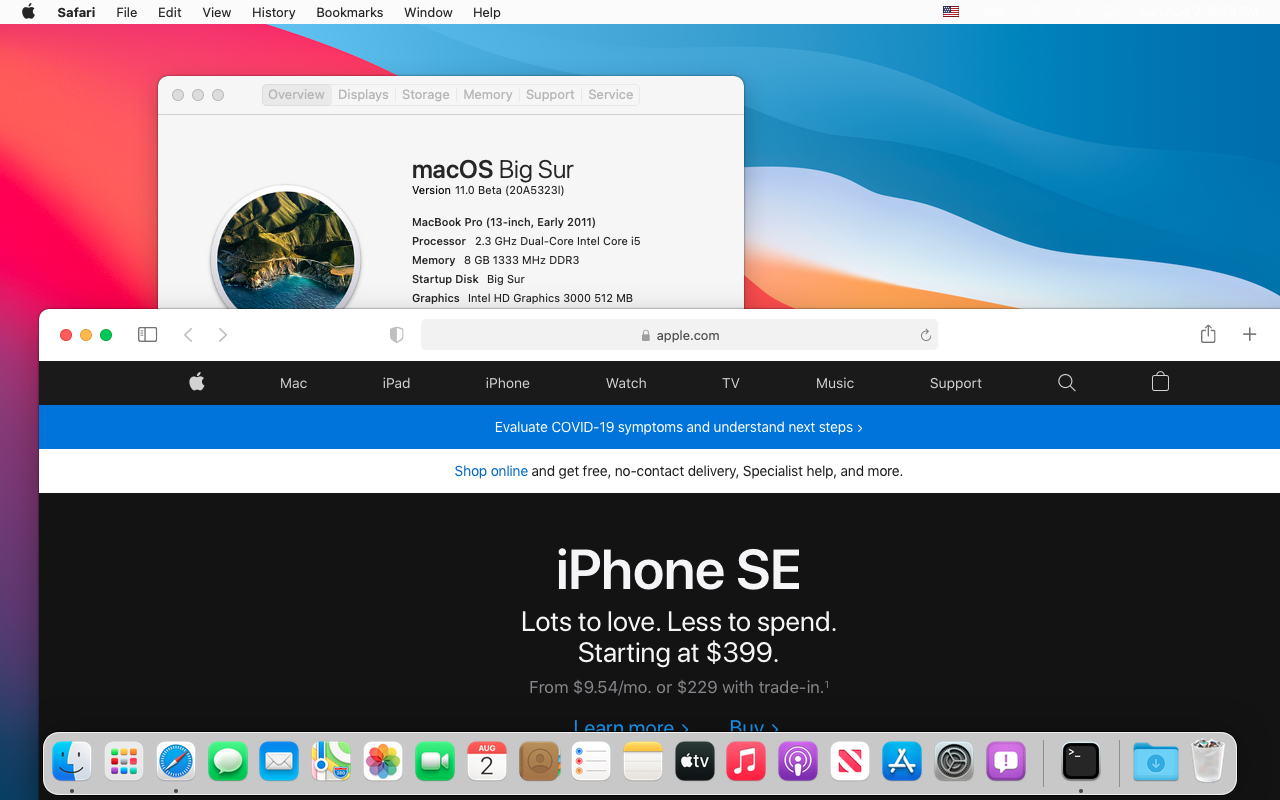
Task: Open Support tab in About This Mac
Action: pos(550,95)
